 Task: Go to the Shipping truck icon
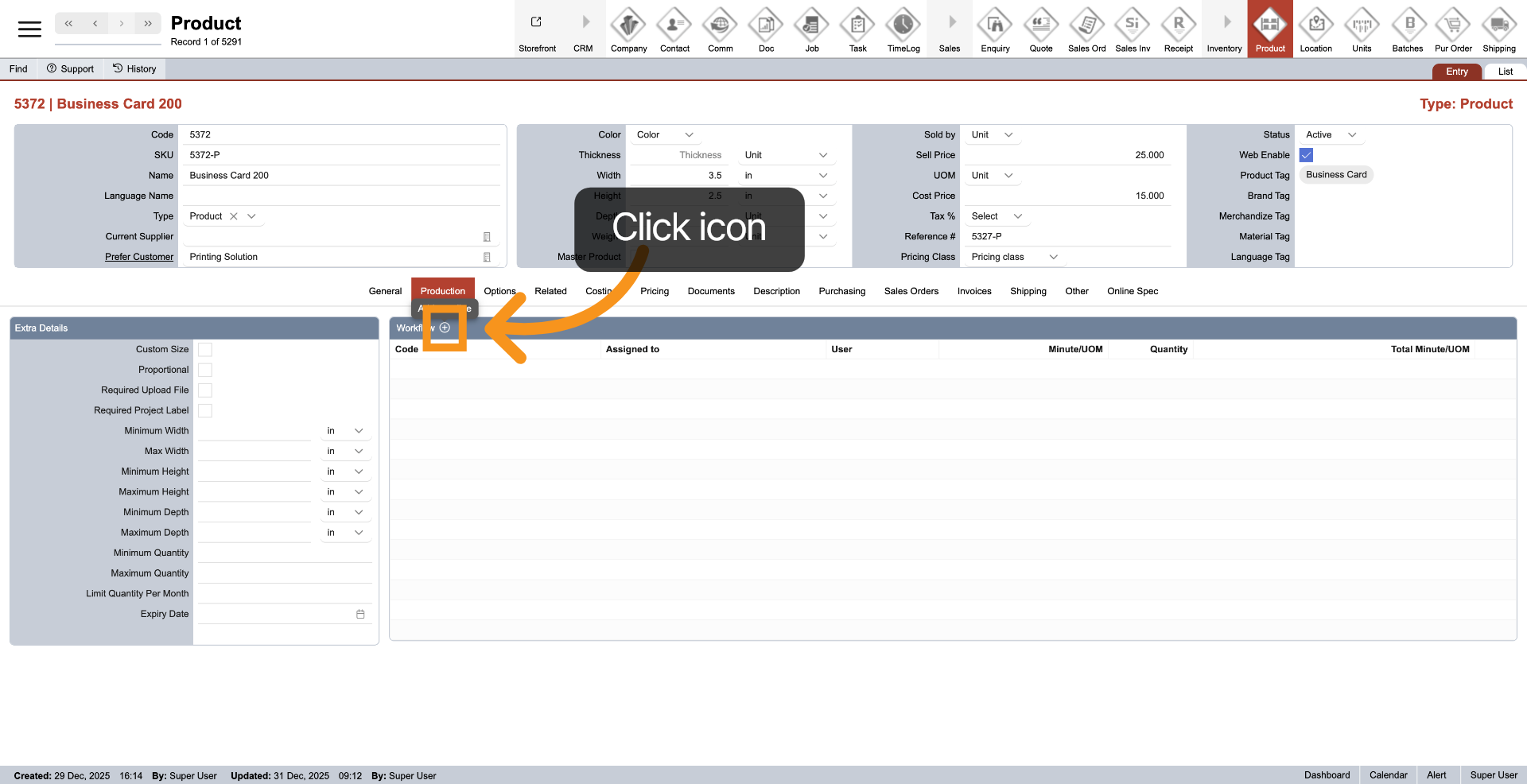point(1498,25)
